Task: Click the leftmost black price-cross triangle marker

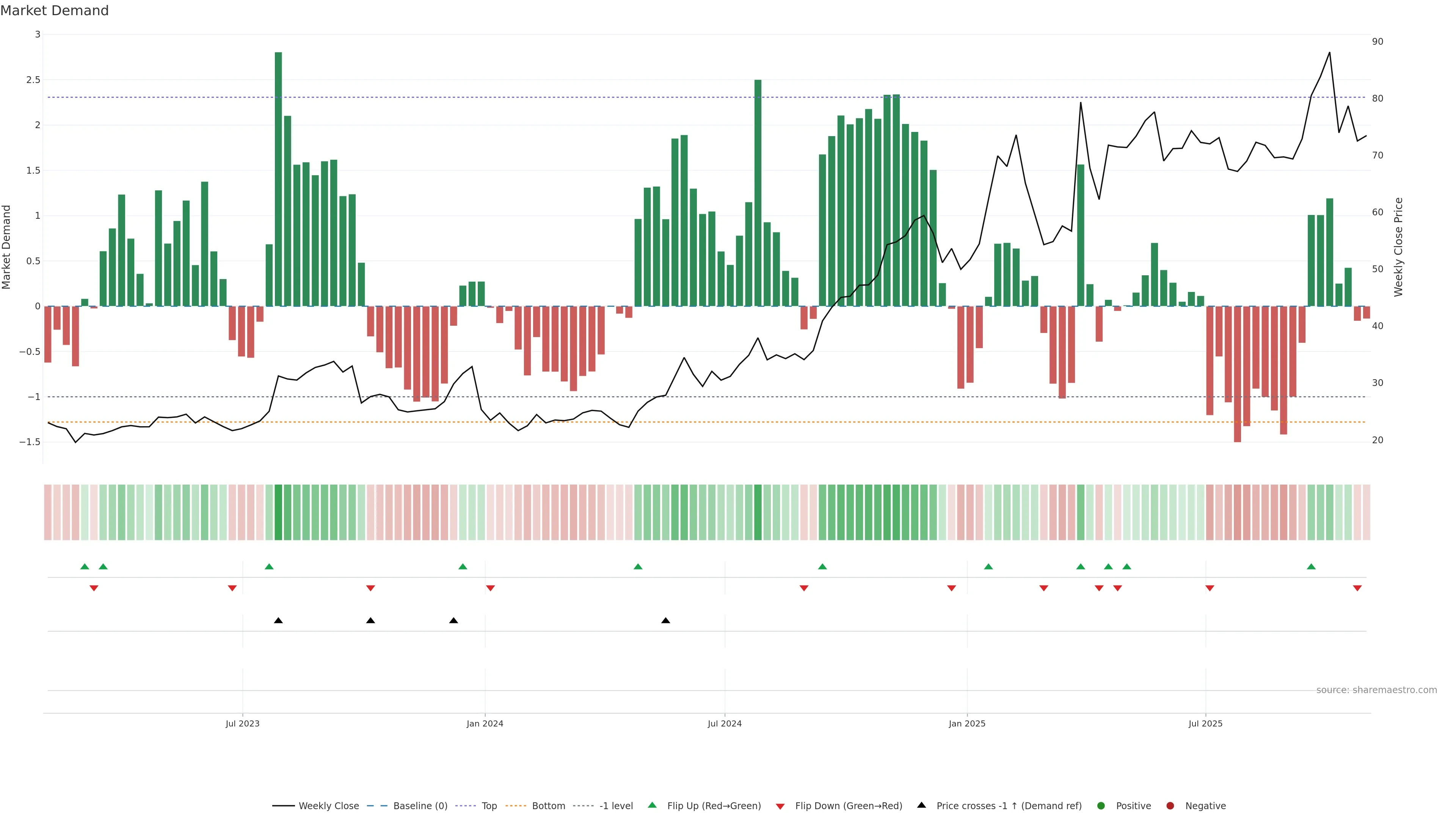Action: click(x=278, y=621)
